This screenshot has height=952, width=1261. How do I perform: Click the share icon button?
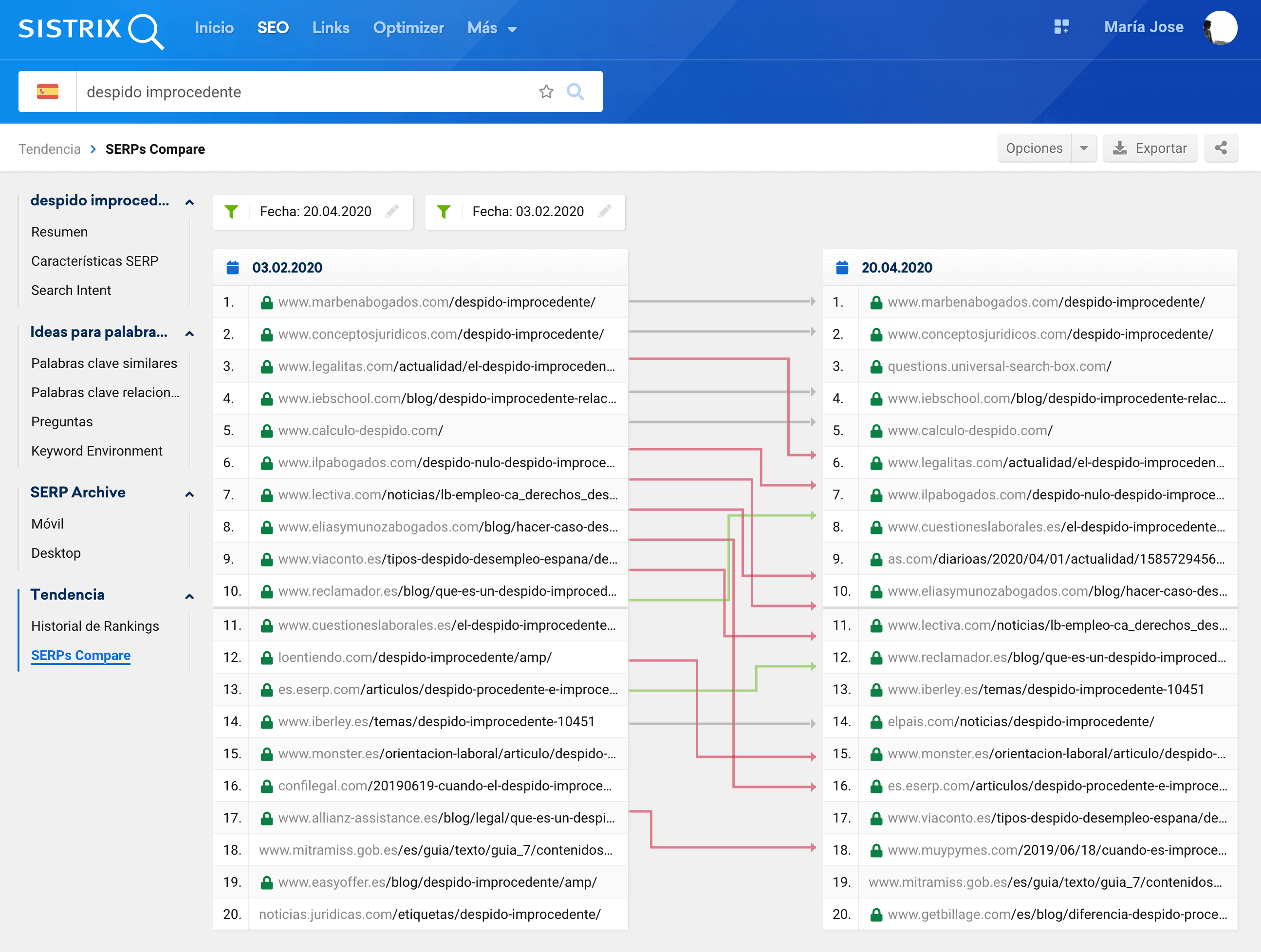tap(1220, 148)
